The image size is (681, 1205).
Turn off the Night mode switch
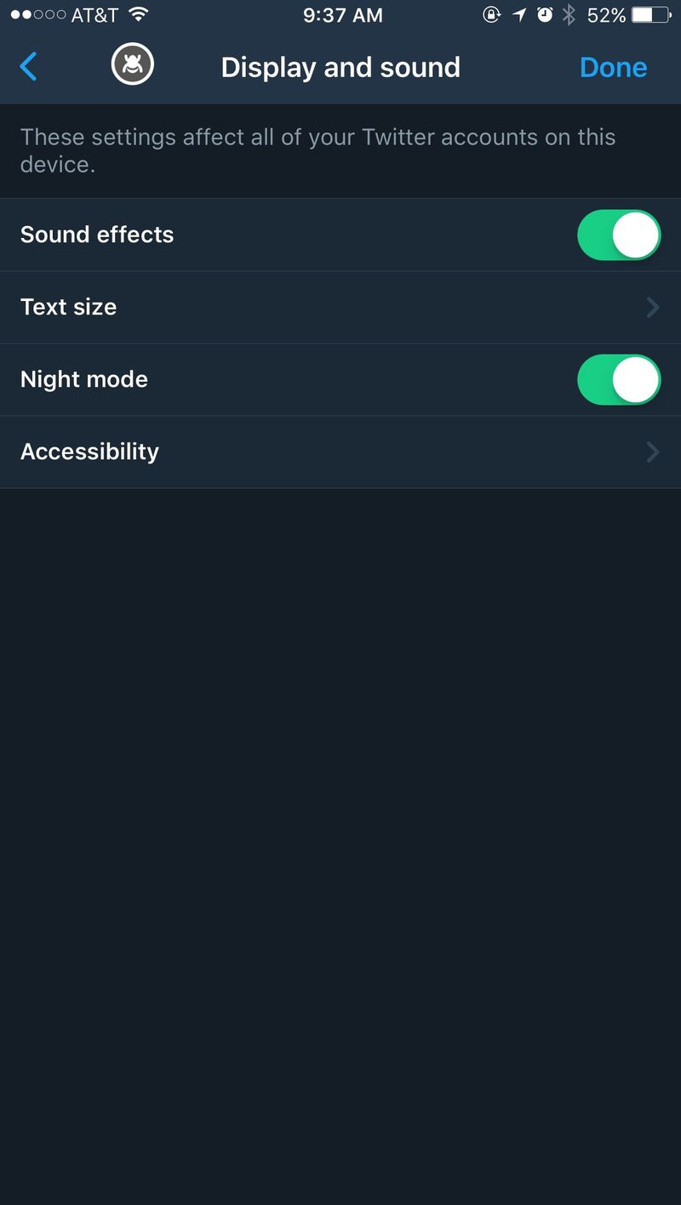[x=619, y=380]
